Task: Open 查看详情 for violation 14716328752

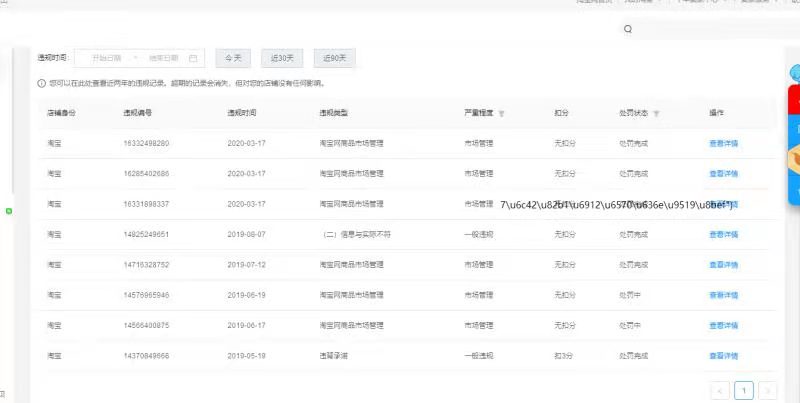Action: click(x=723, y=265)
